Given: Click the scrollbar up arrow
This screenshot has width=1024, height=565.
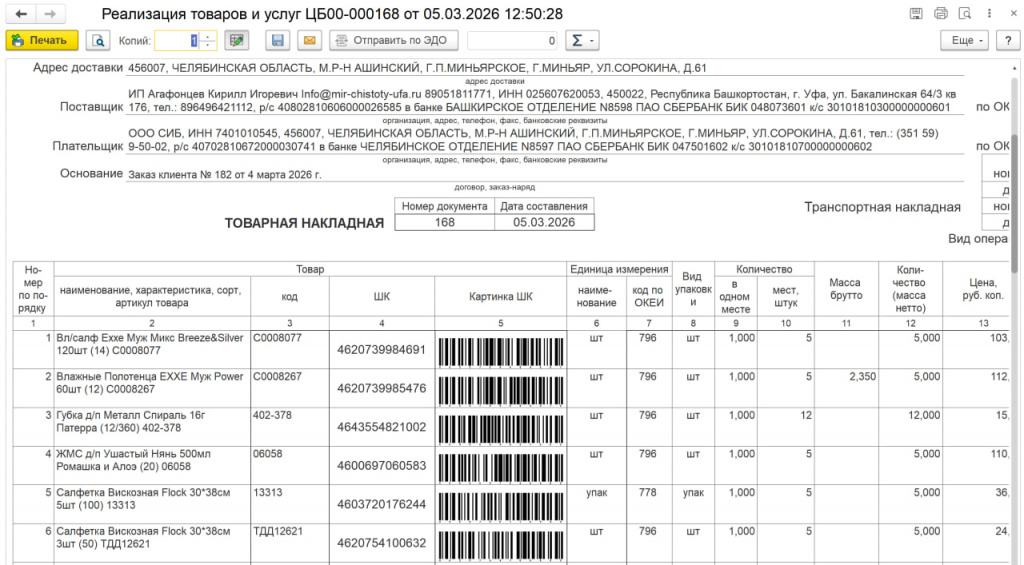Looking at the screenshot, I should (x=1015, y=67).
